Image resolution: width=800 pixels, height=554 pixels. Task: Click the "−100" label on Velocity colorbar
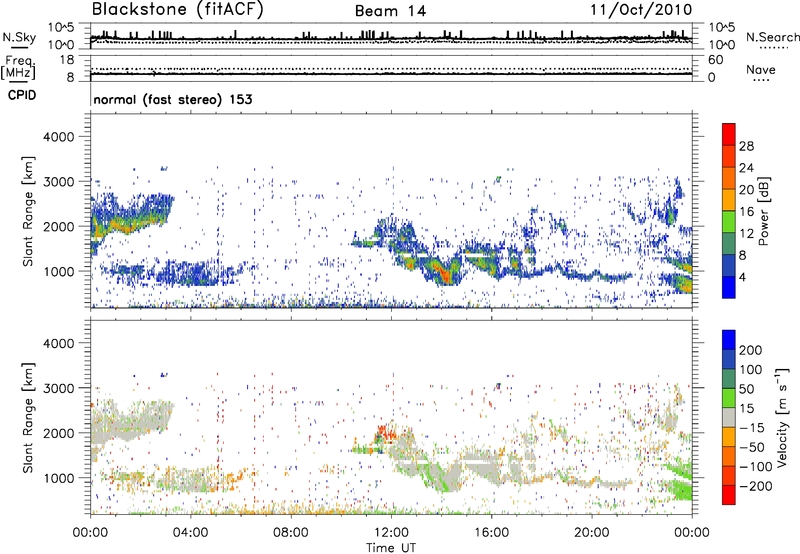coord(756,467)
